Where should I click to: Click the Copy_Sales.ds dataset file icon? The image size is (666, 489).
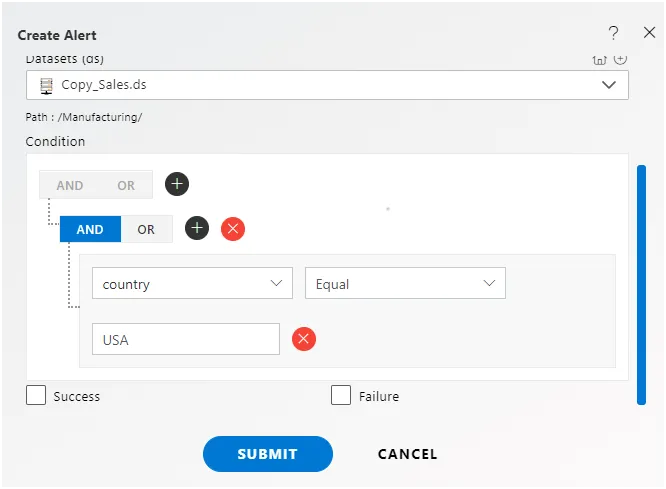pyautogui.click(x=46, y=85)
